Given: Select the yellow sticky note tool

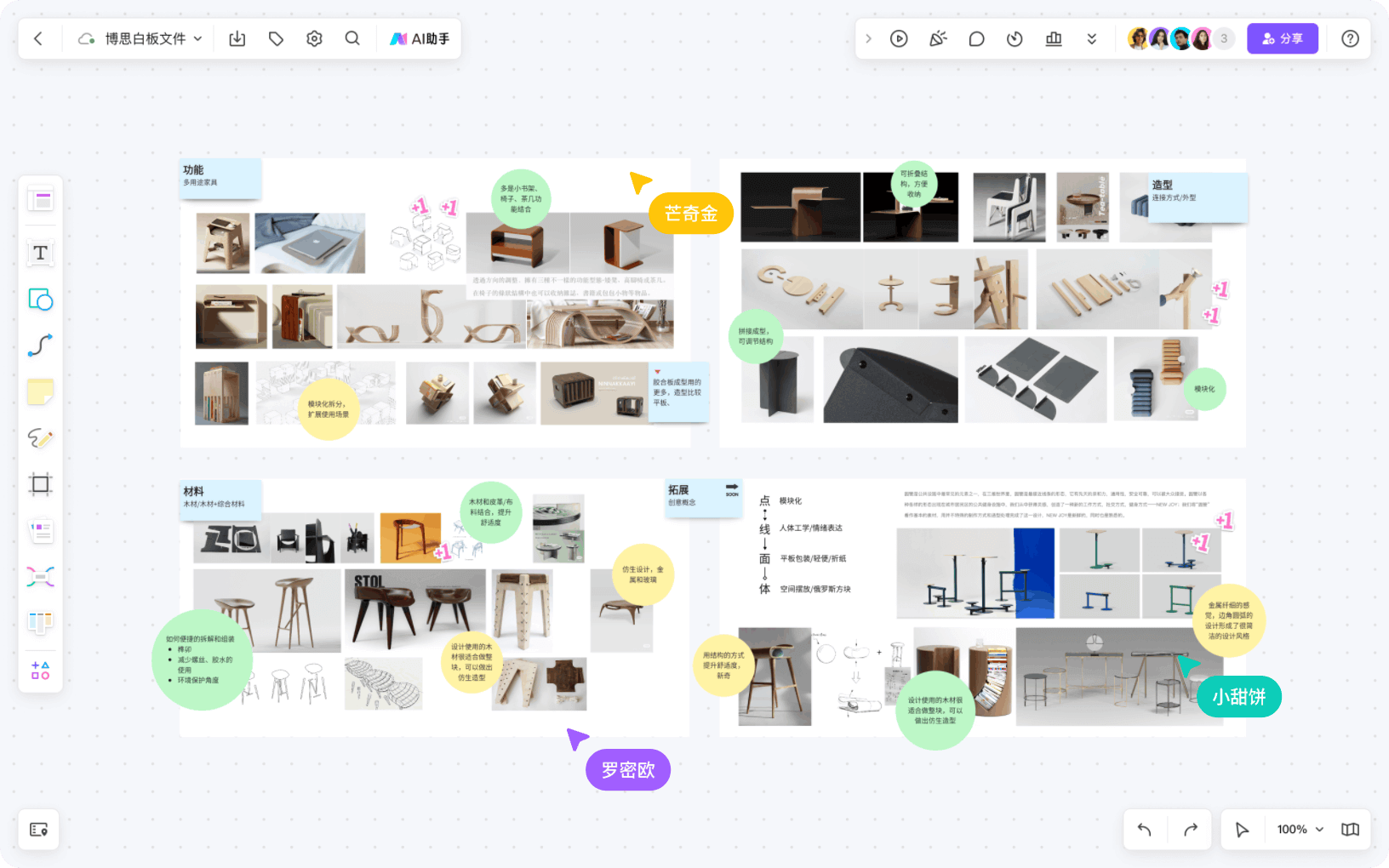Looking at the screenshot, I should 40,391.
